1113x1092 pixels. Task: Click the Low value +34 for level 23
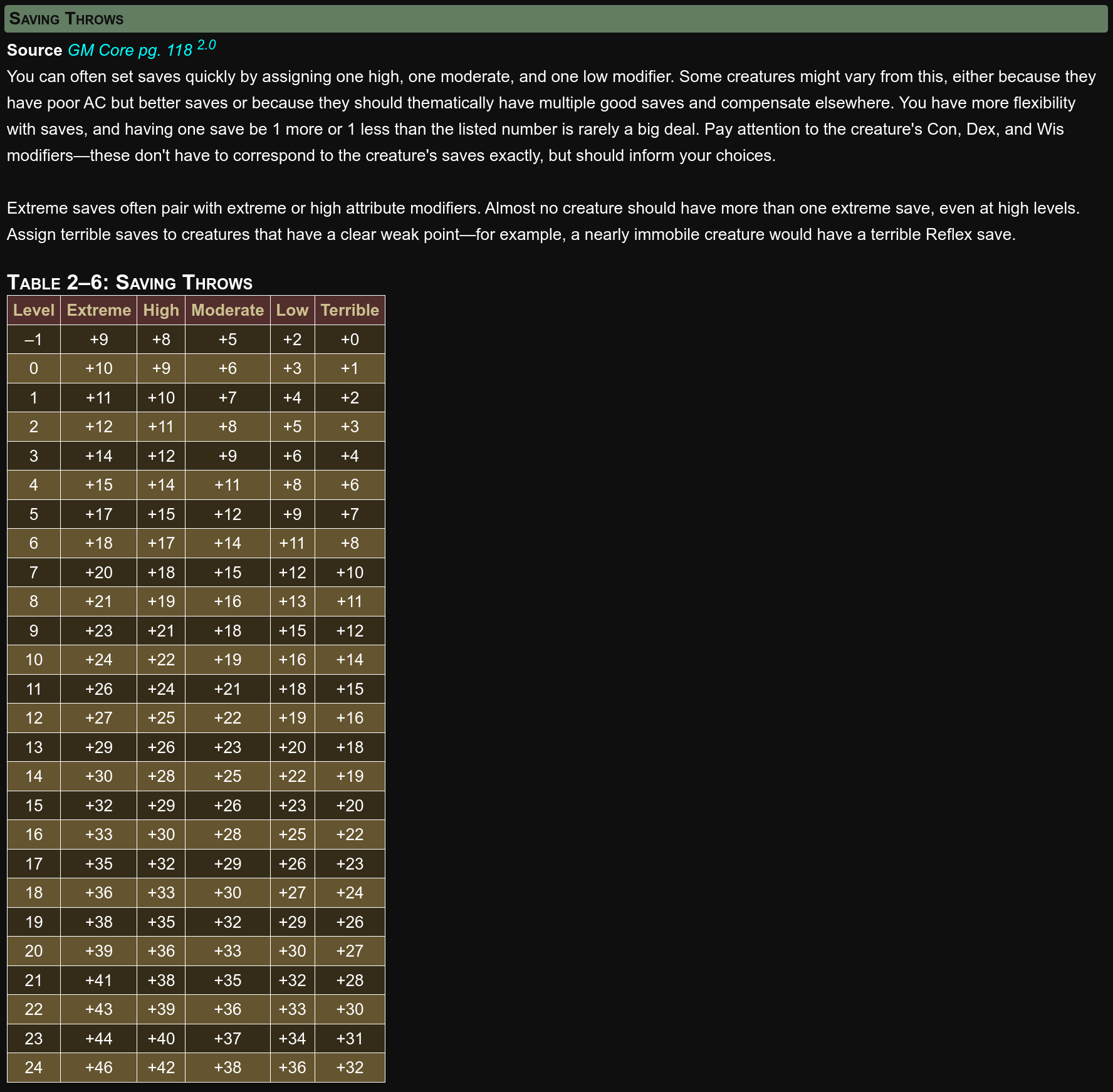tap(292, 1039)
